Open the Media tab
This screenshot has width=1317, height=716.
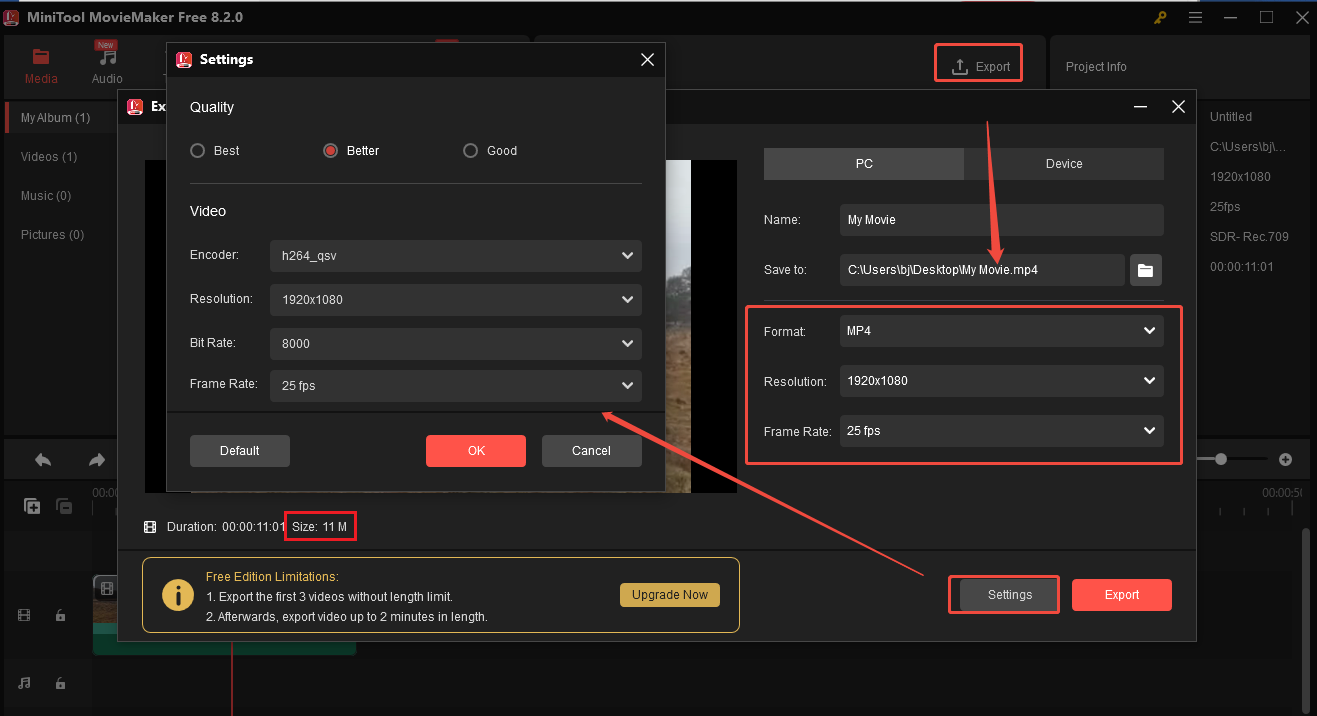pyautogui.click(x=41, y=66)
